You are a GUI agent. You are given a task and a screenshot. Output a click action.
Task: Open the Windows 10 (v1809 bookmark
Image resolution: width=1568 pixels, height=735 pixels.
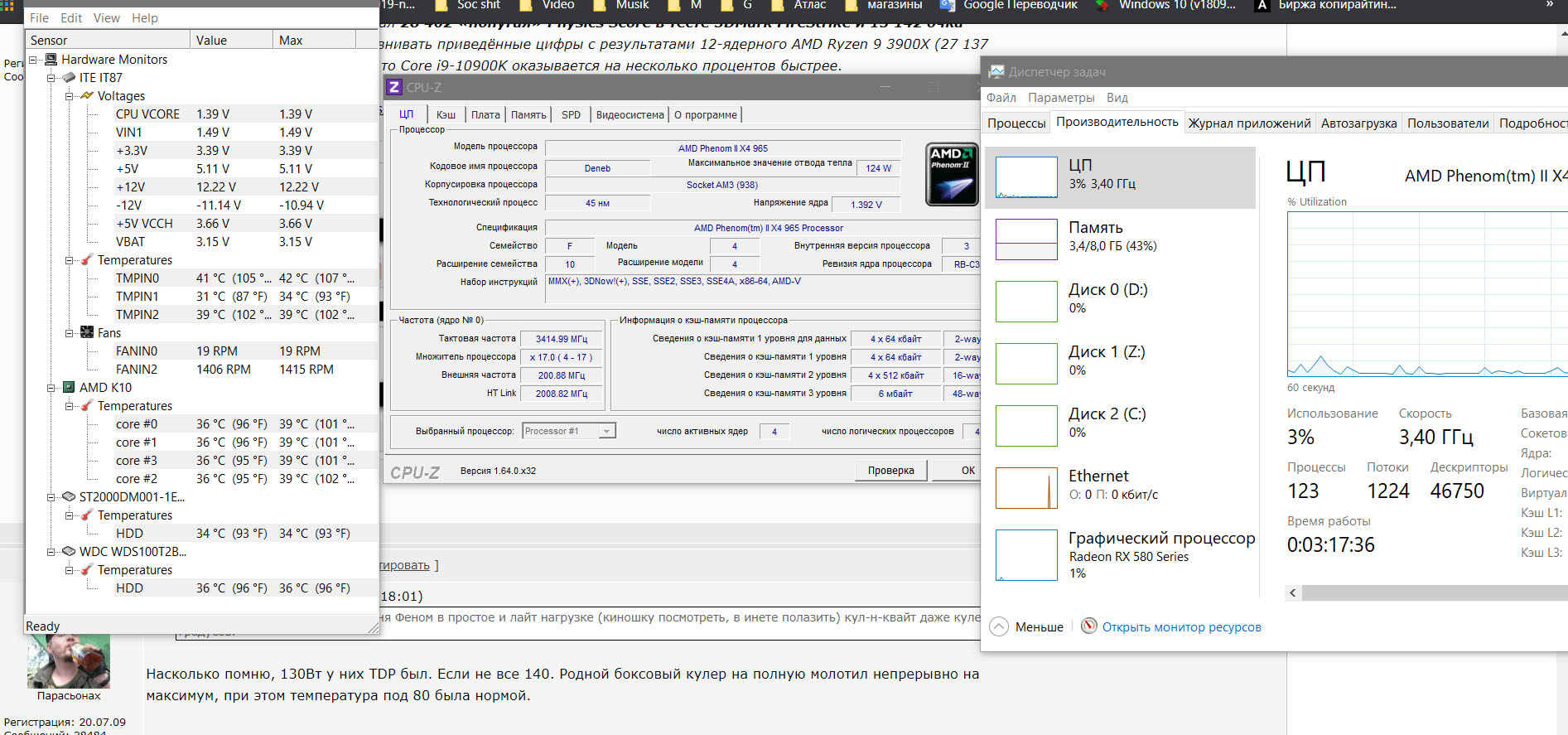coord(1165,5)
